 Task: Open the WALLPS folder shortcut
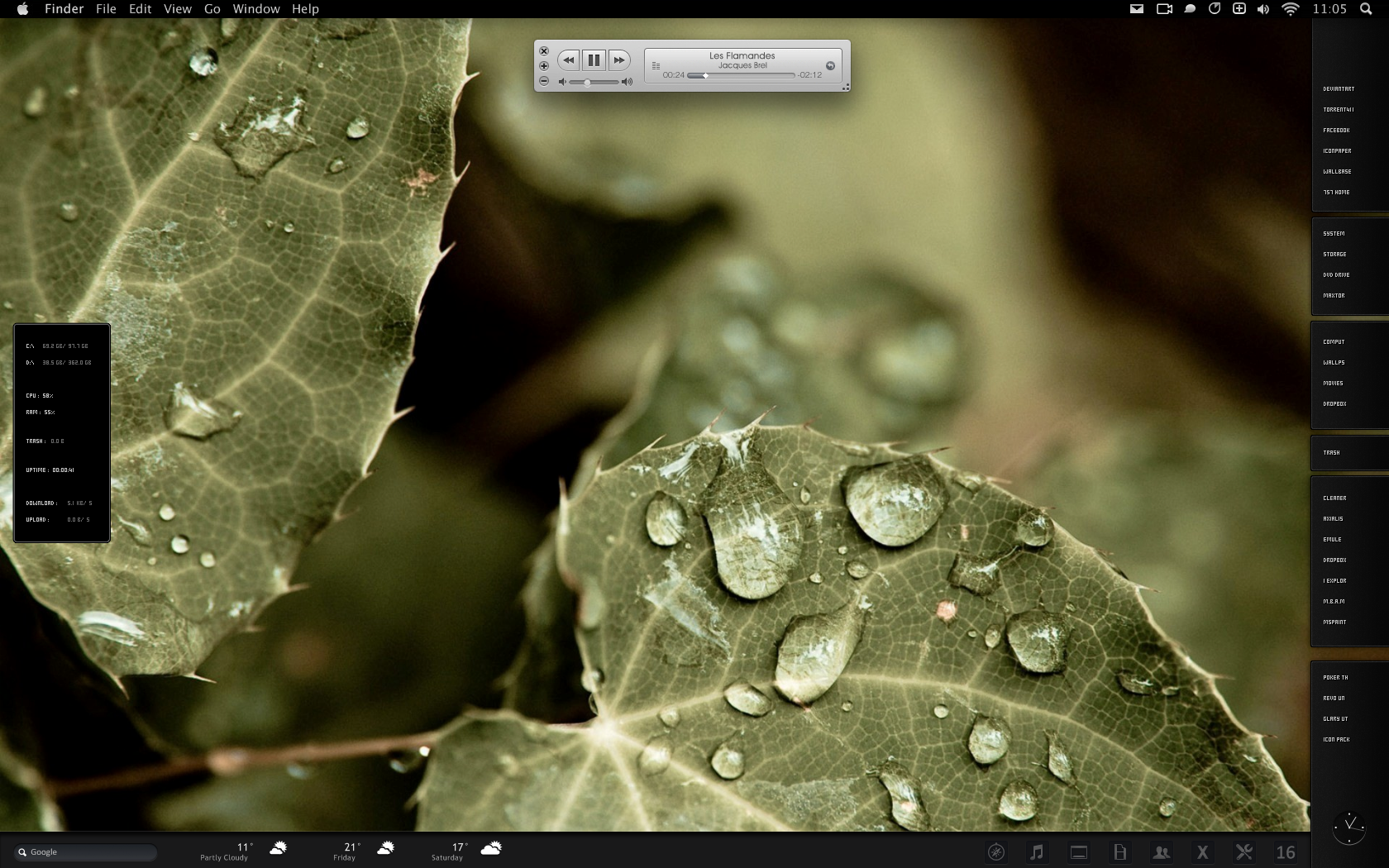pos(1334,363)
